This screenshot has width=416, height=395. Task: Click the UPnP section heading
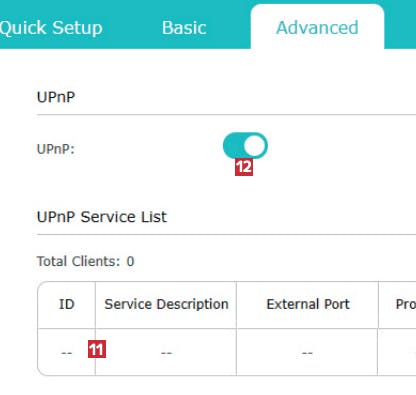56,97
